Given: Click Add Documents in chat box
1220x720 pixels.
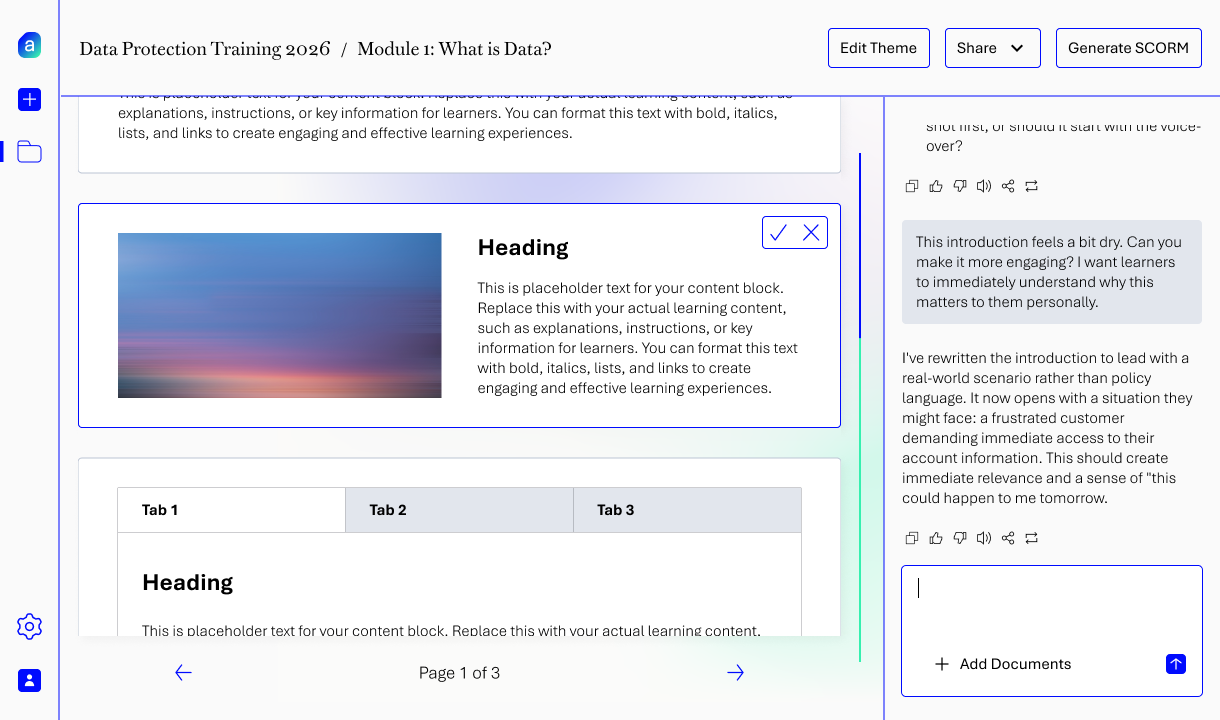Looking at the screenshot, I should pos(1003,664).
